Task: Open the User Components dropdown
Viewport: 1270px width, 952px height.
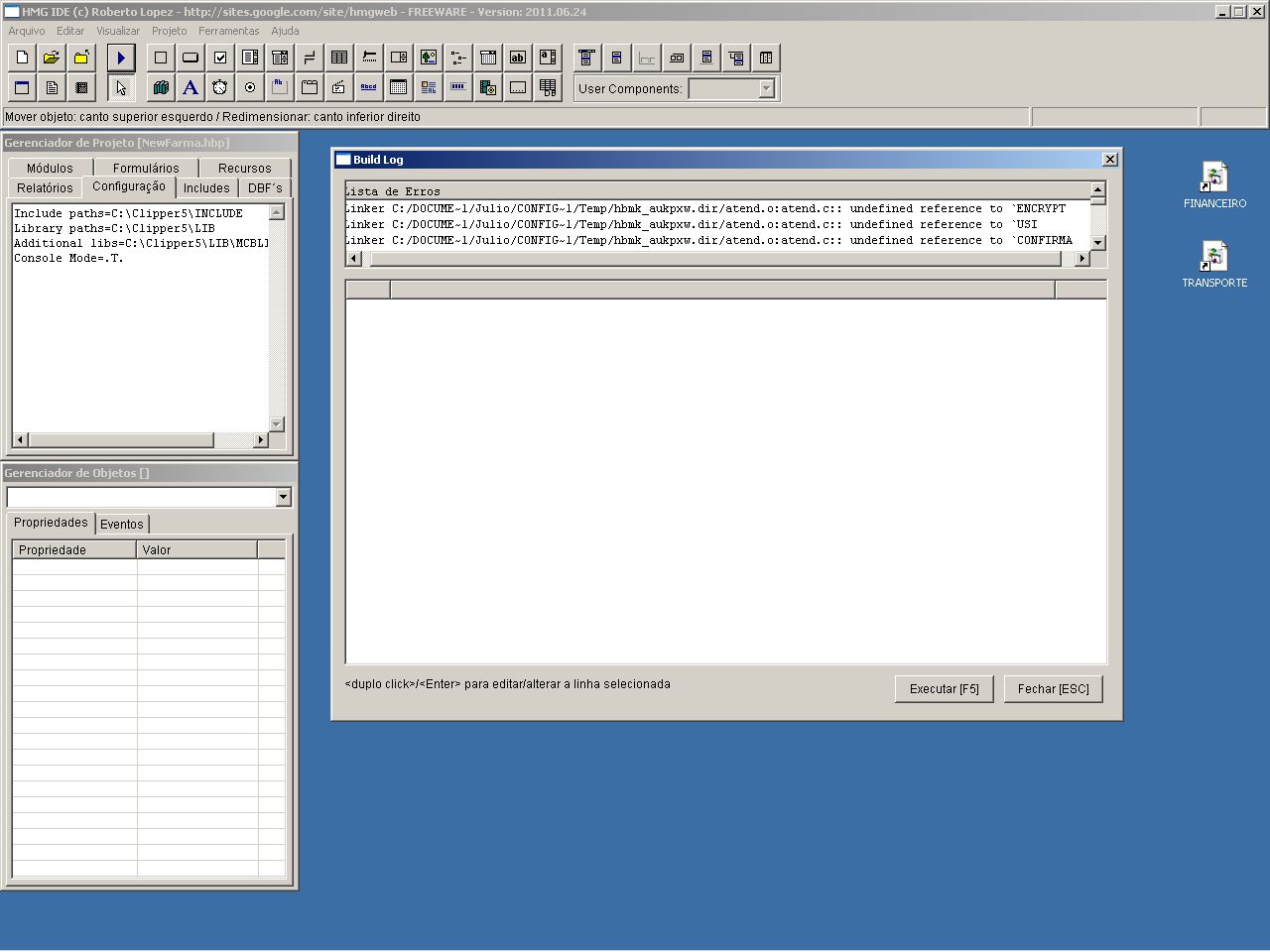Action: point(766,89)
